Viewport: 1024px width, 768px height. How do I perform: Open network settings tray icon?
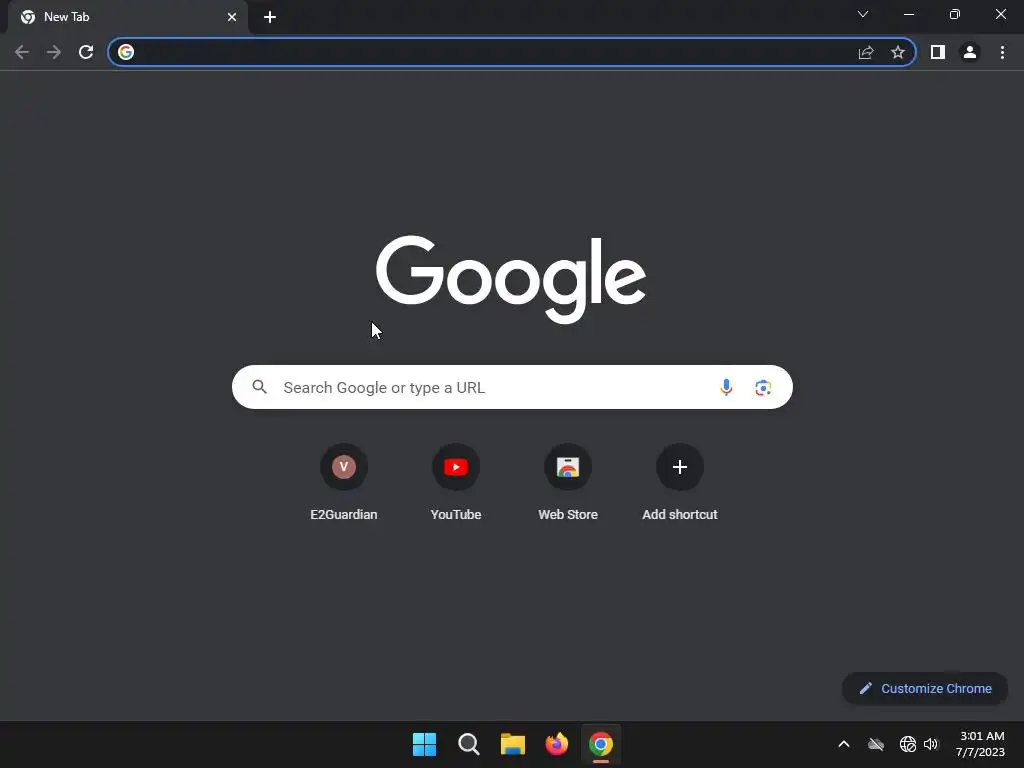[x=907, y=744]
